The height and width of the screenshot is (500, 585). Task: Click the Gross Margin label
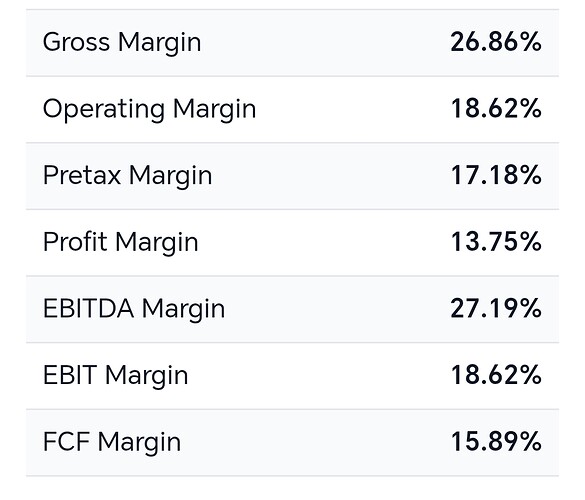click(x=122, y=43)
